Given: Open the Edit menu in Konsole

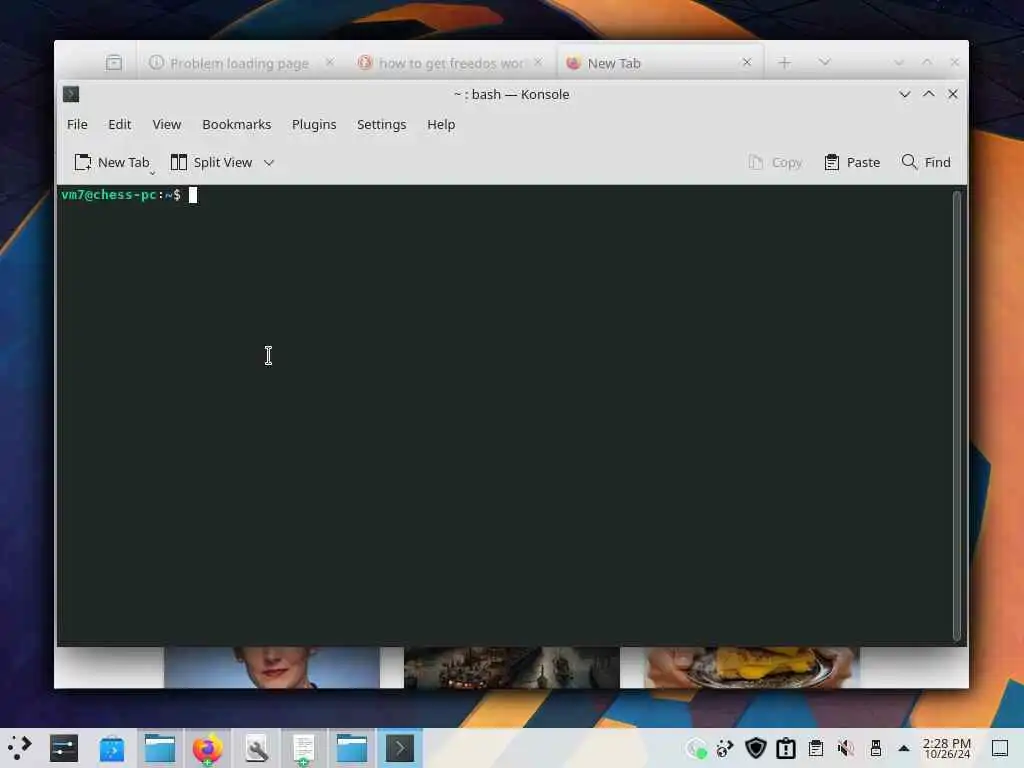Looking at the screenshot, I should pos(120,124).
